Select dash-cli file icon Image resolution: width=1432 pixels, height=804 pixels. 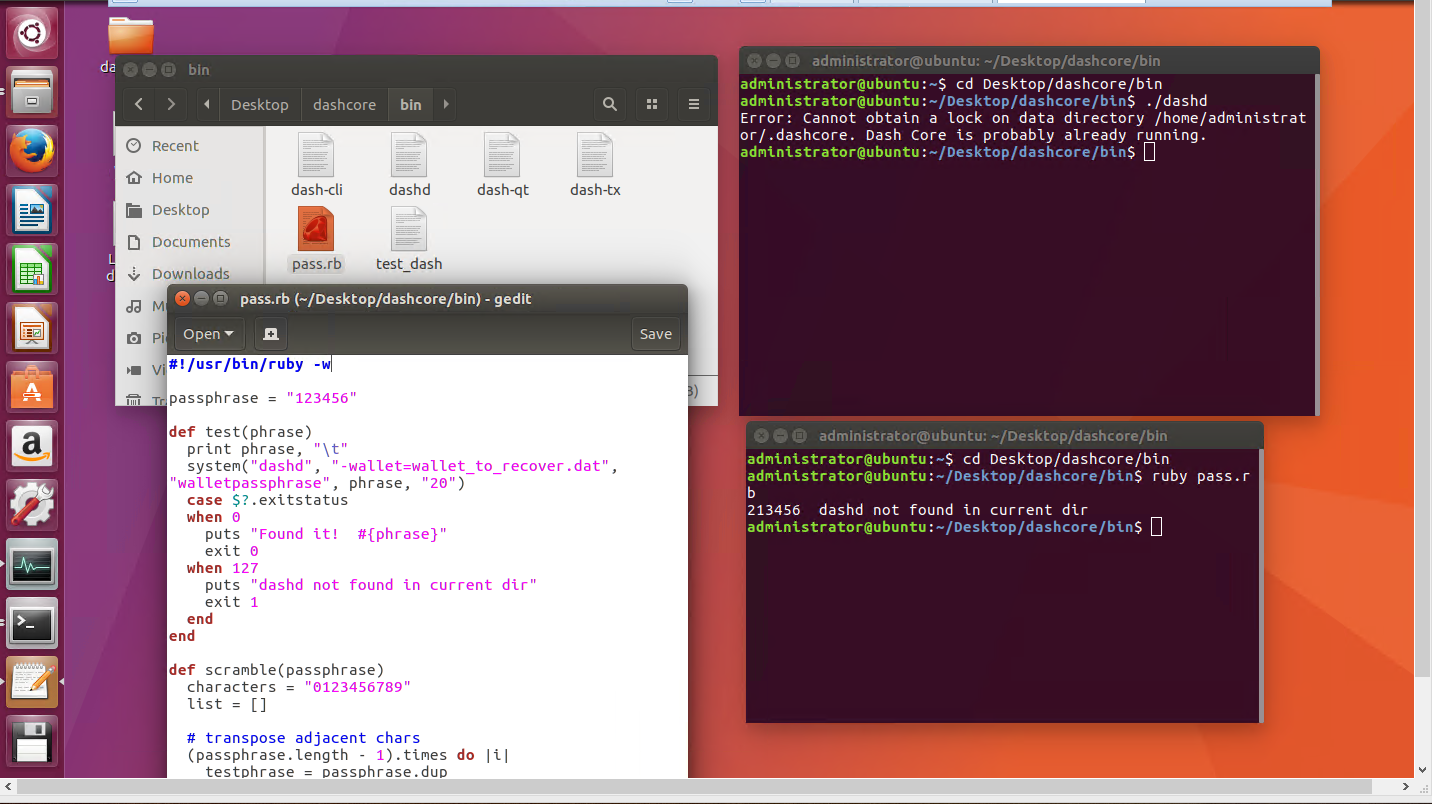pos(316,164)
